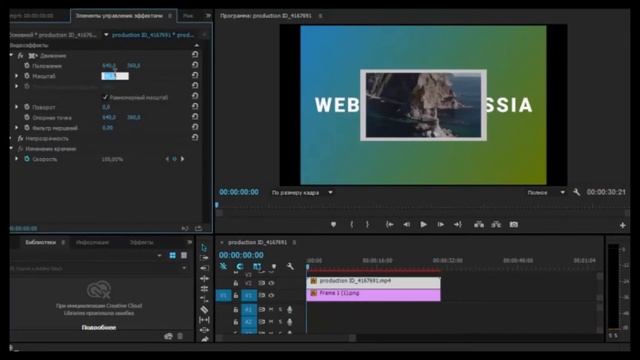This screenshot has width=640, height=360.
Task: Toggle lock on track V1
Action: click(236, 295)
